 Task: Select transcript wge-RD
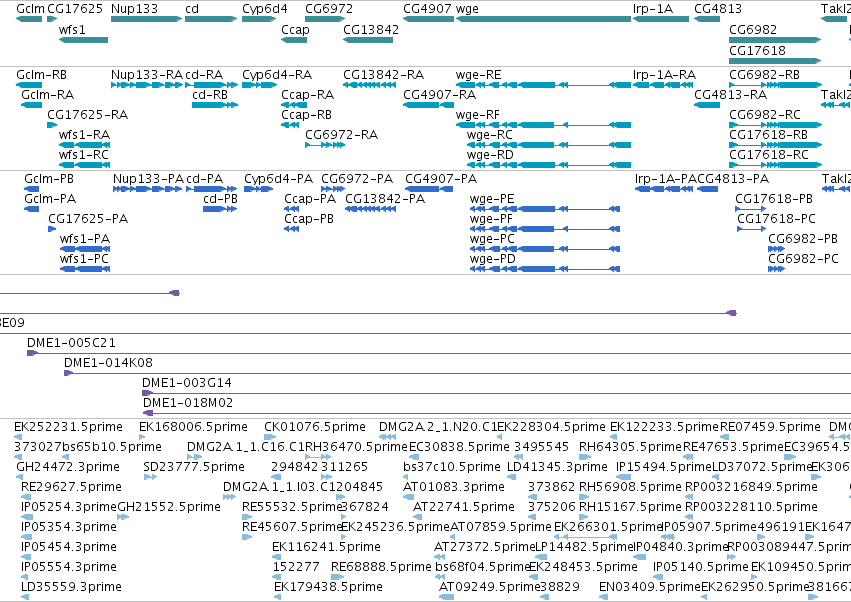(549, 165)
